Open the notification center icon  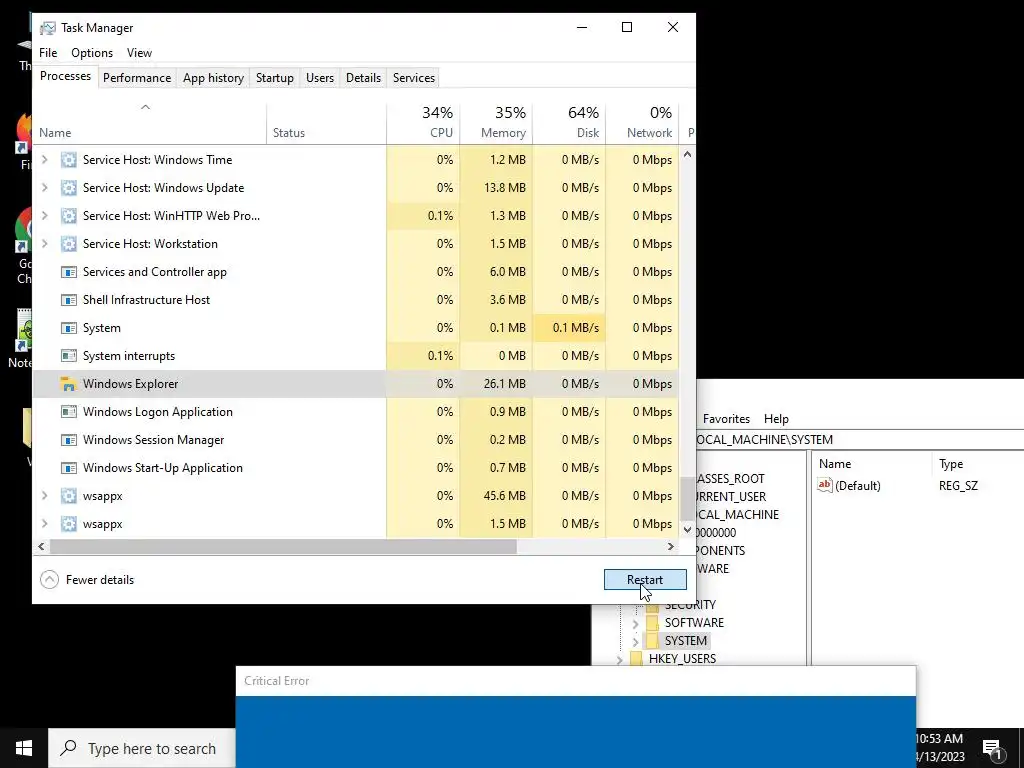tap(992, 749)
